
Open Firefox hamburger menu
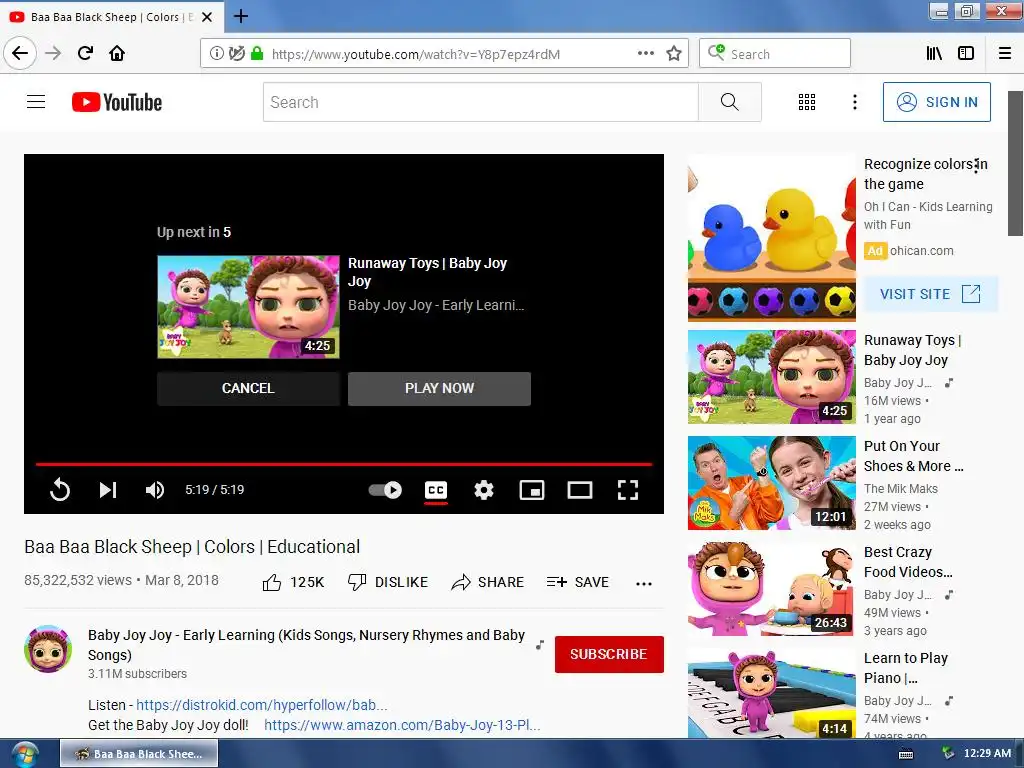1005,54
